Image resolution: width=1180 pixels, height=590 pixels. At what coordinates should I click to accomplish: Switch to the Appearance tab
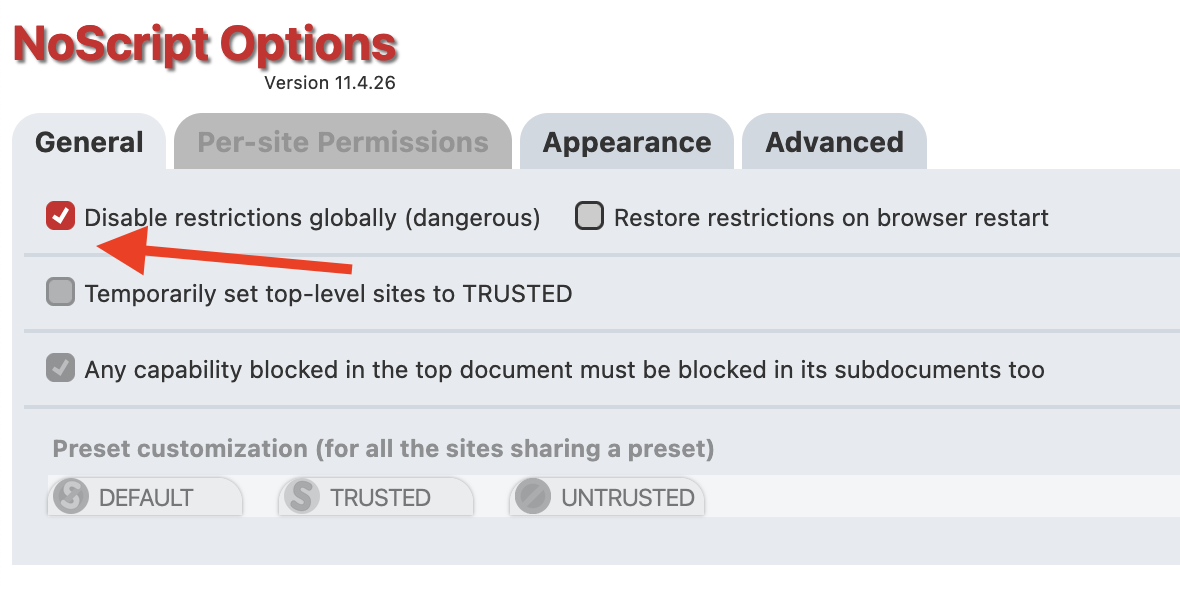pos(627,142)
